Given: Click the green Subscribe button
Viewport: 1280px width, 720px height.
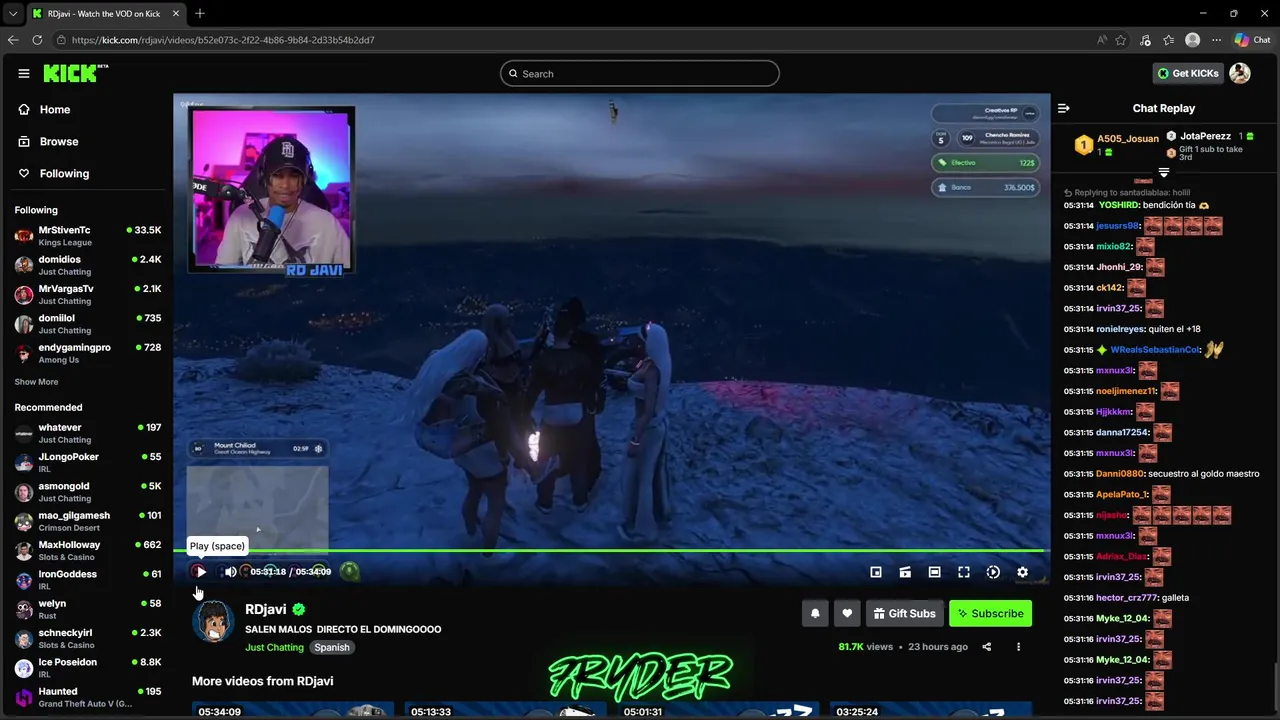Looking at the screenshot, I should pyautogui.click(x=990, y=613).
